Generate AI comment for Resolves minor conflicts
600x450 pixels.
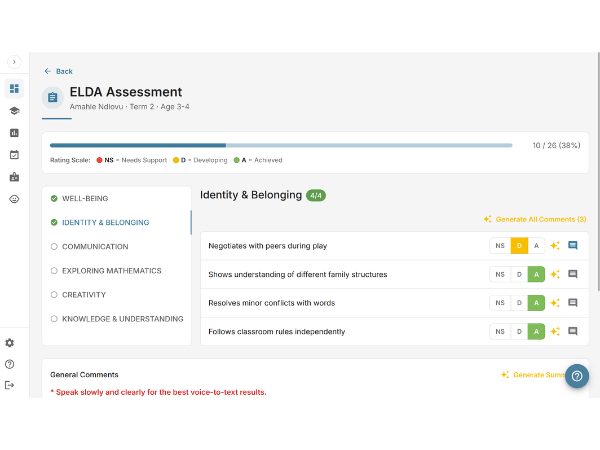555,303
